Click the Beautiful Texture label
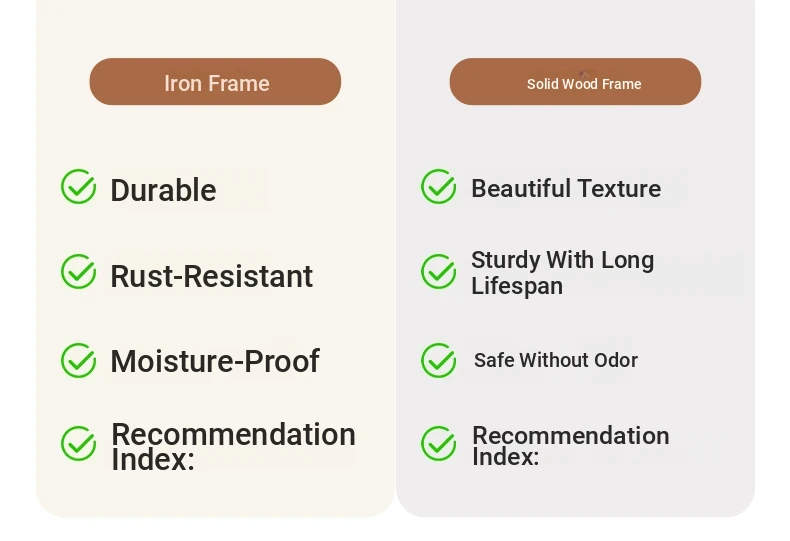Screen dimensions: 790x541 tap(566, 188)
